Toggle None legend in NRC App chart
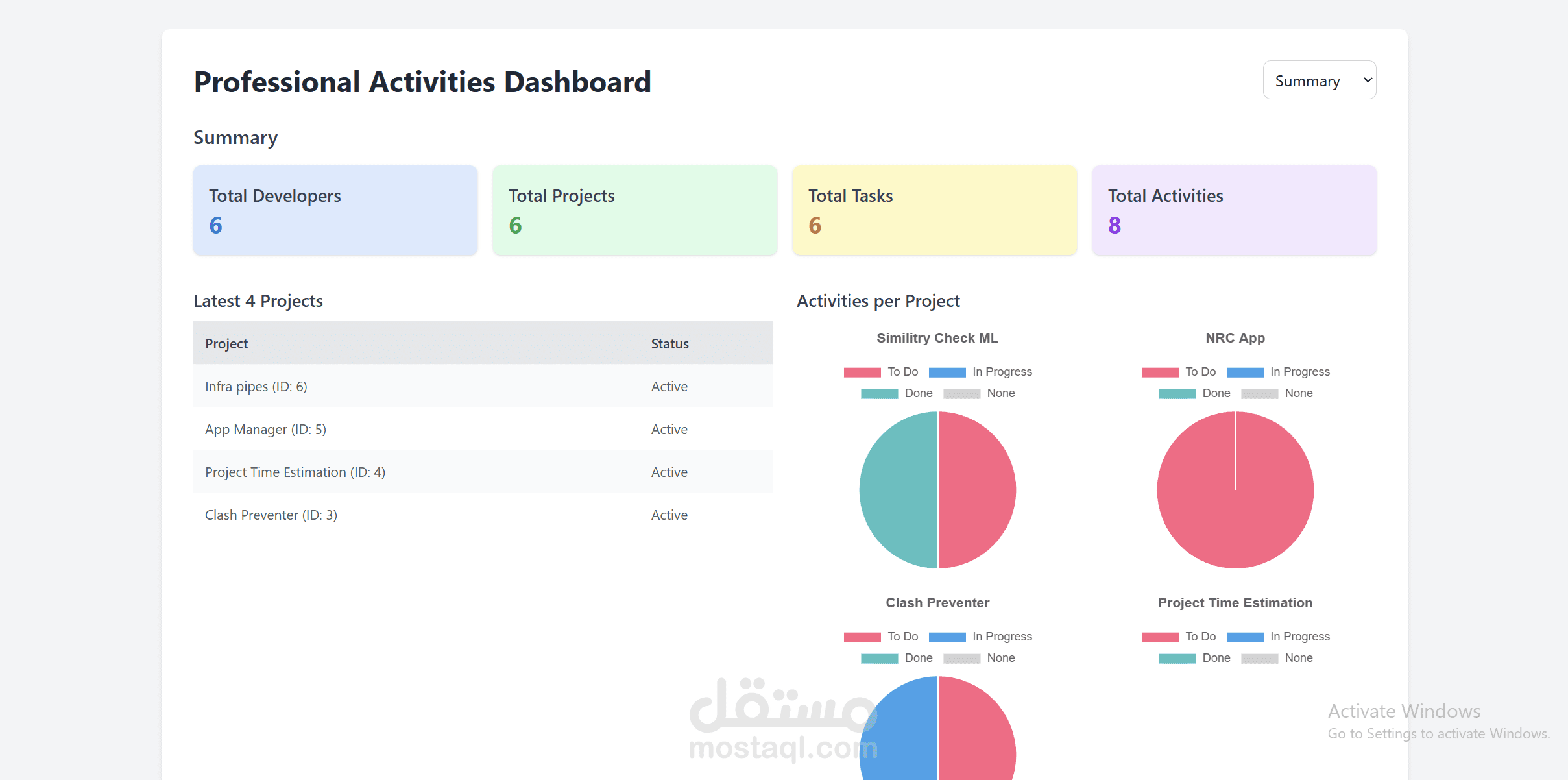 [x=1277, y=393]
